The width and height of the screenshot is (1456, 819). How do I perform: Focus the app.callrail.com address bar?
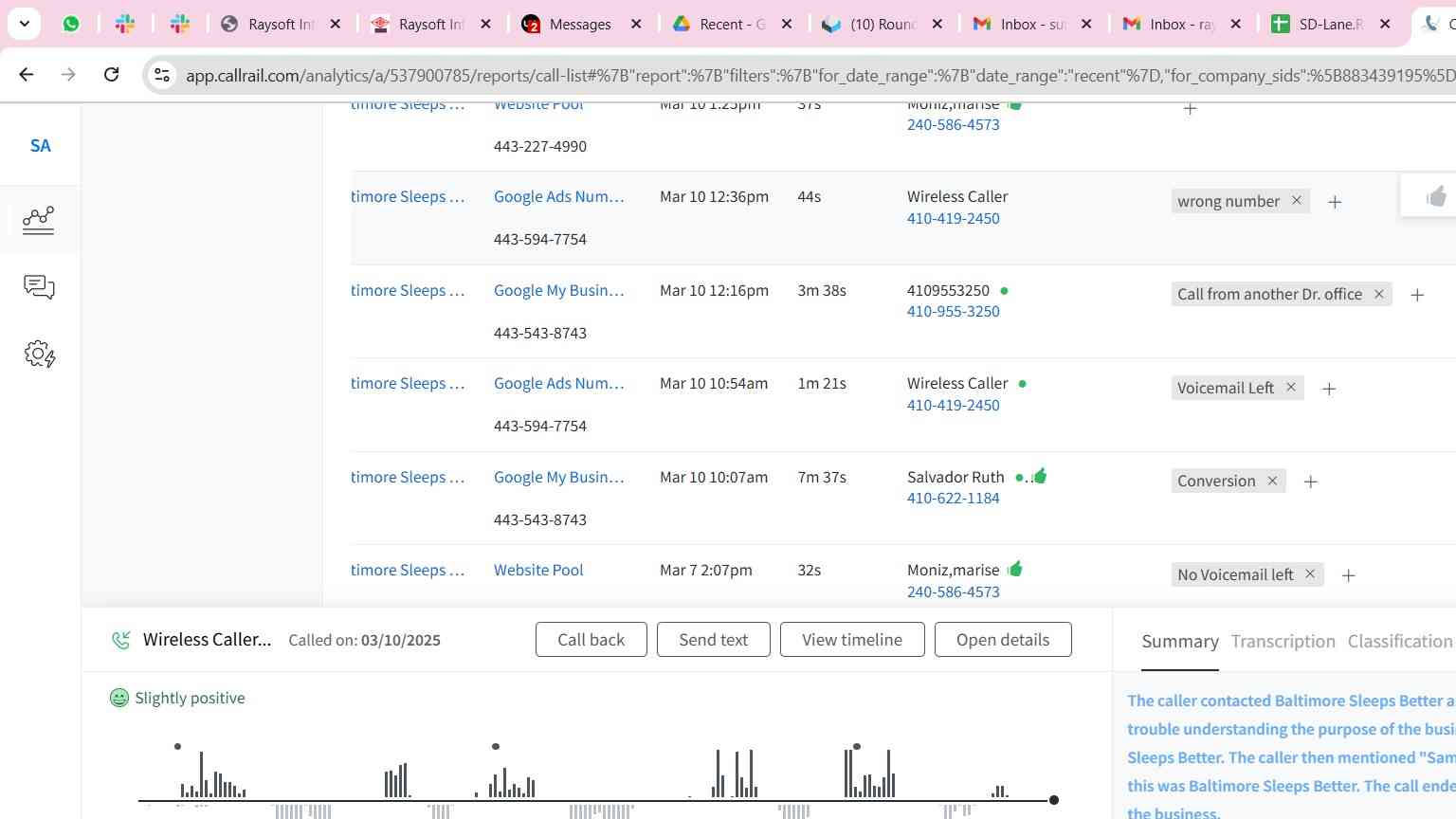pyautogui.click(x=819, y=75)
